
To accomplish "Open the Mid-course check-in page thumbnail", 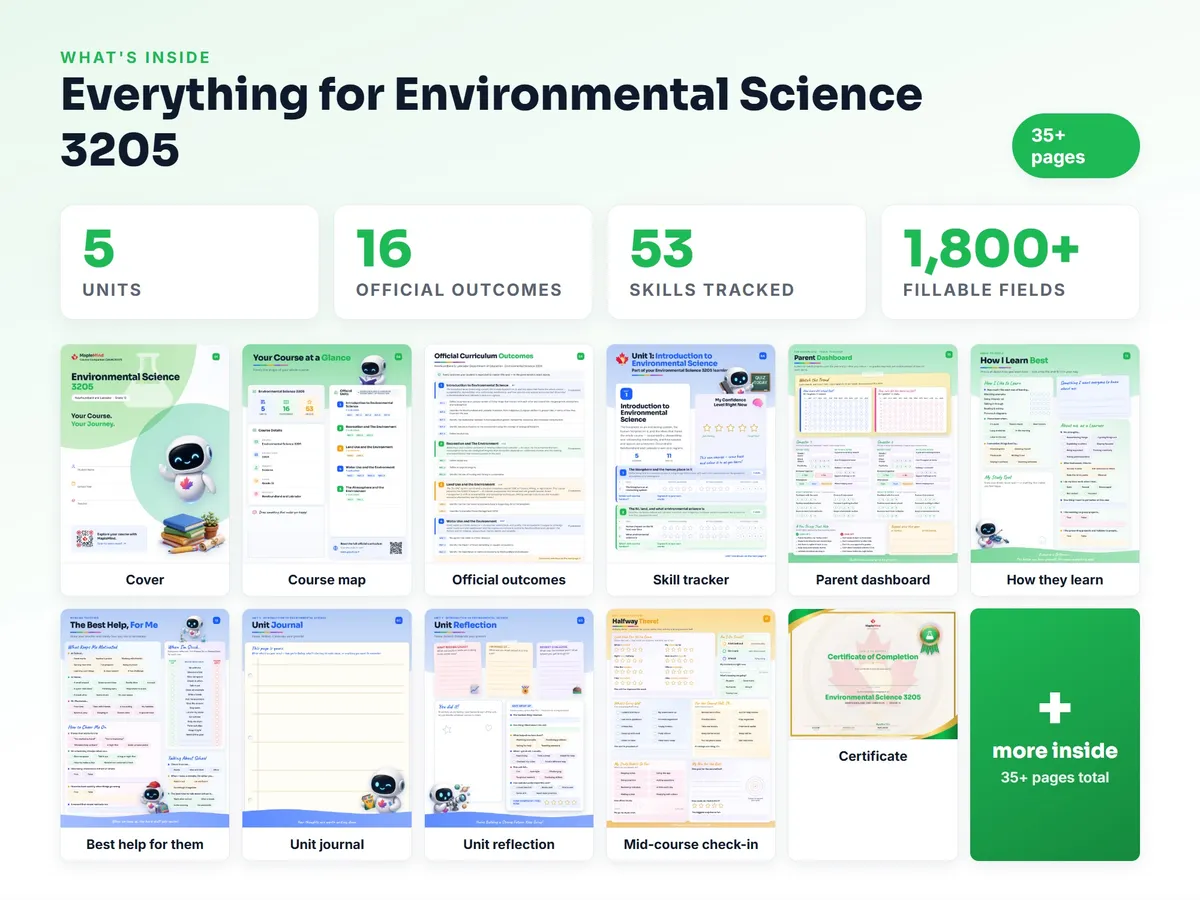I will [691, 719].
